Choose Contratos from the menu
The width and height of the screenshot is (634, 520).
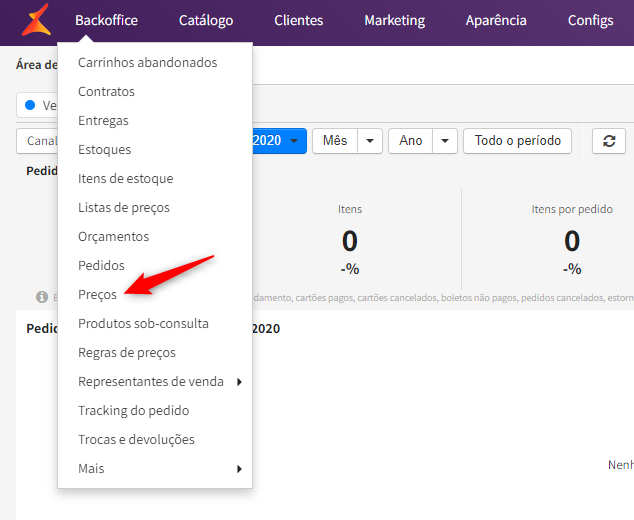point(106,92)
